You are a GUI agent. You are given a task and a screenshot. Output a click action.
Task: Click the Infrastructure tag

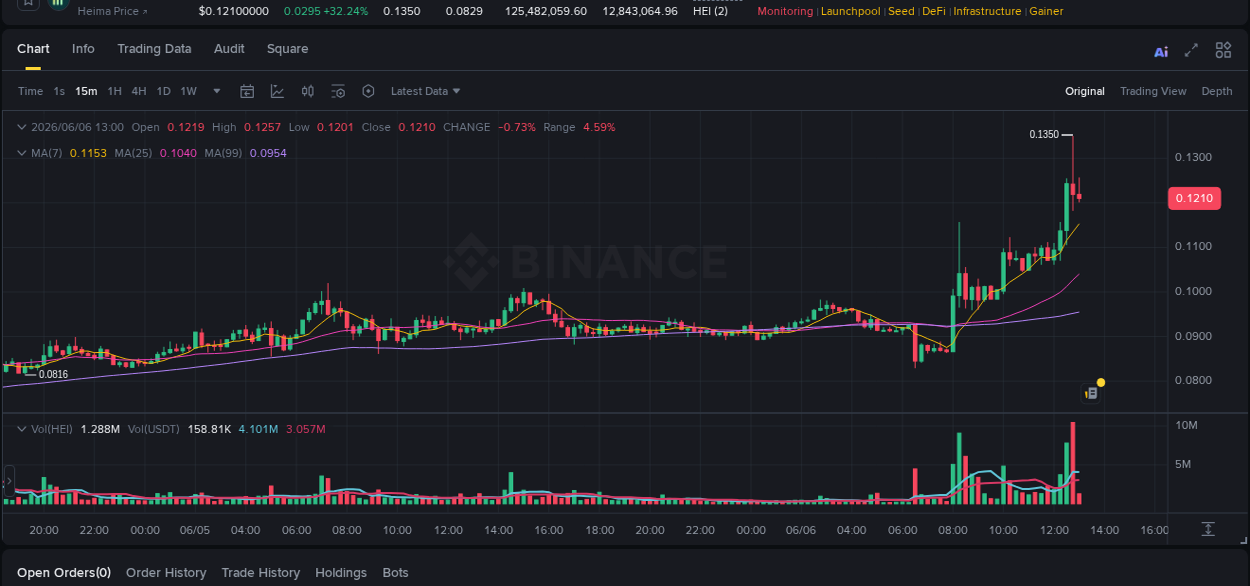987,11
